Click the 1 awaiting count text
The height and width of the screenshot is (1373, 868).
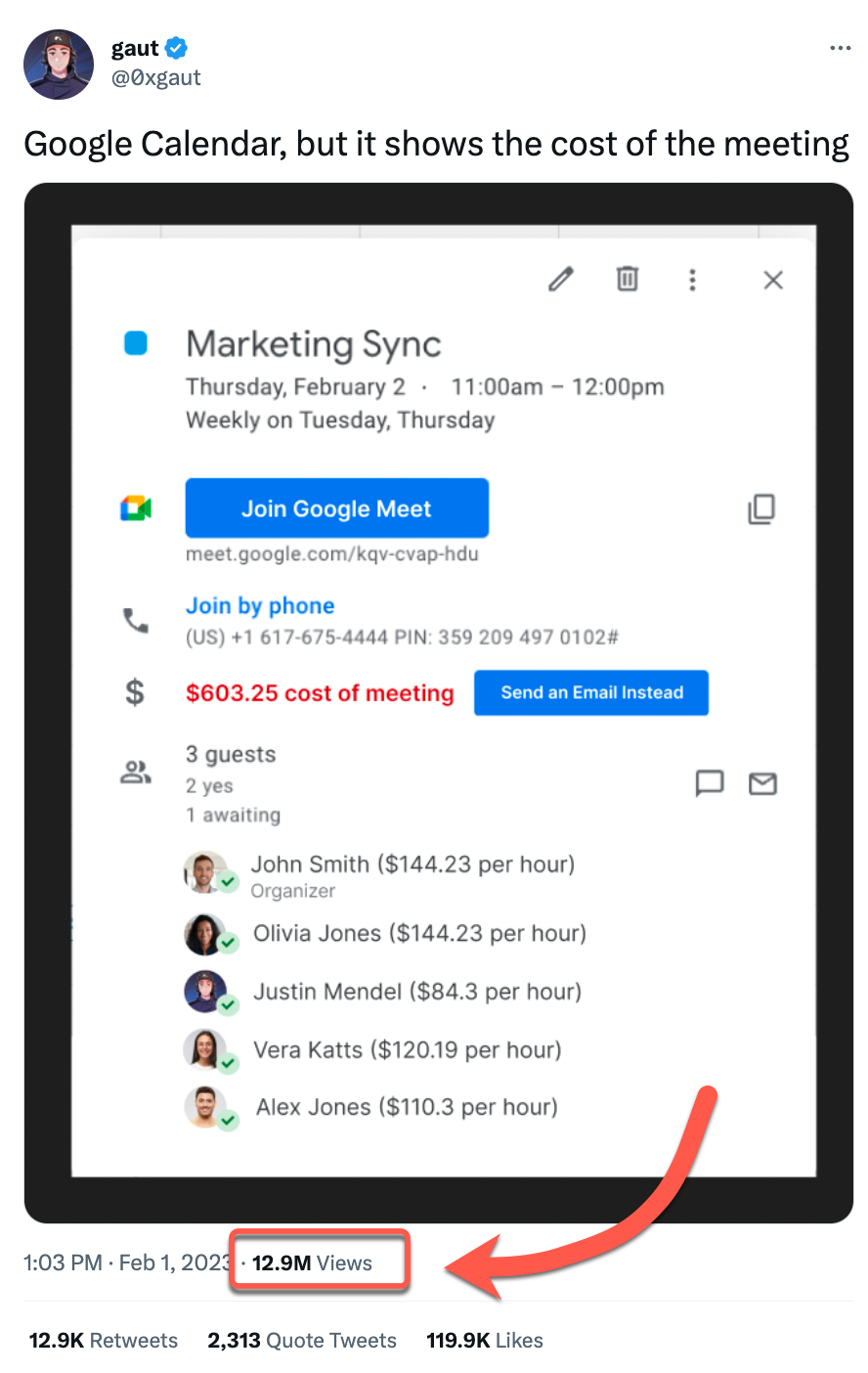click(x=233, y=816)
